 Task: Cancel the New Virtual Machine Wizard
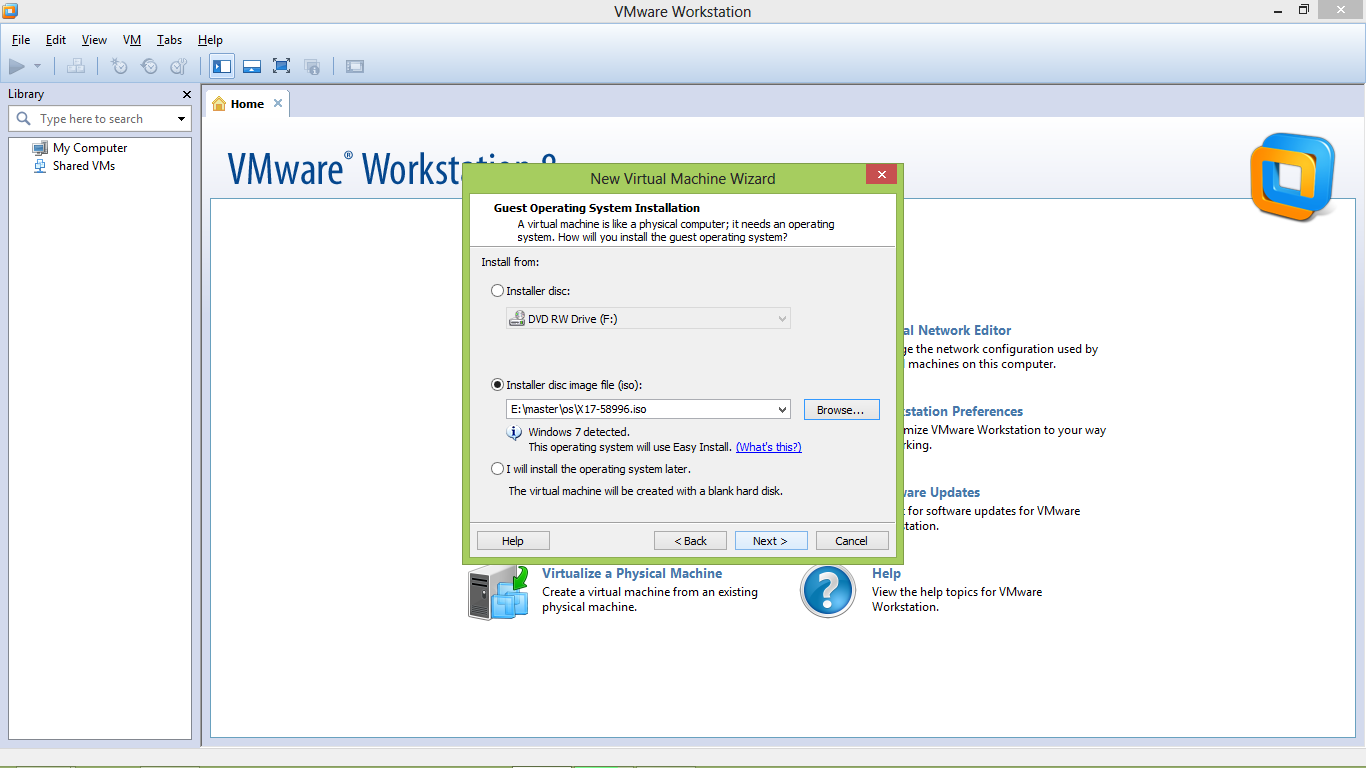pyautogui.click(x=852, y=541)
